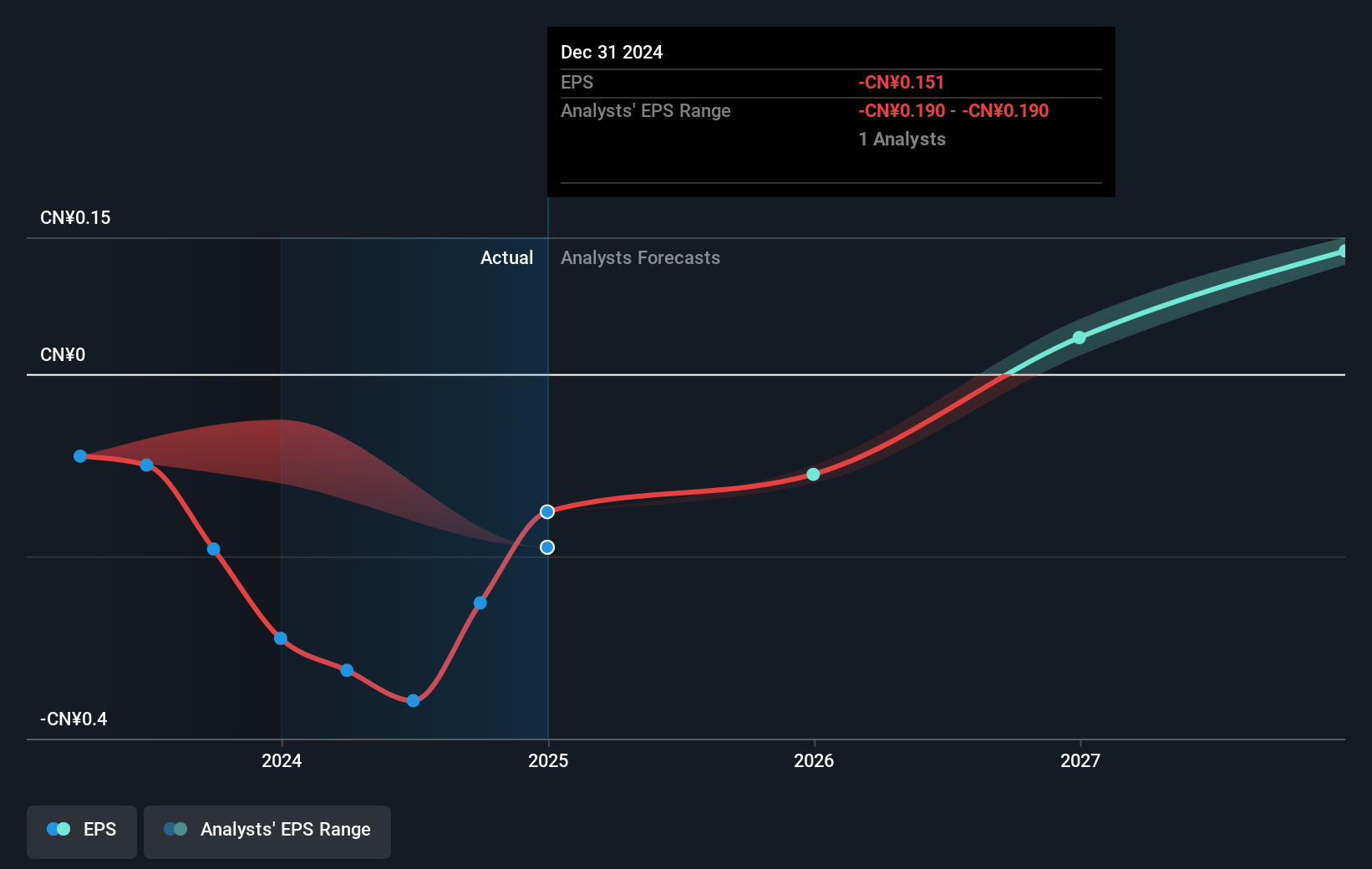Select the analyst estimate point below 2025 EPS
1372x869 pixels.
pos(547,547)
